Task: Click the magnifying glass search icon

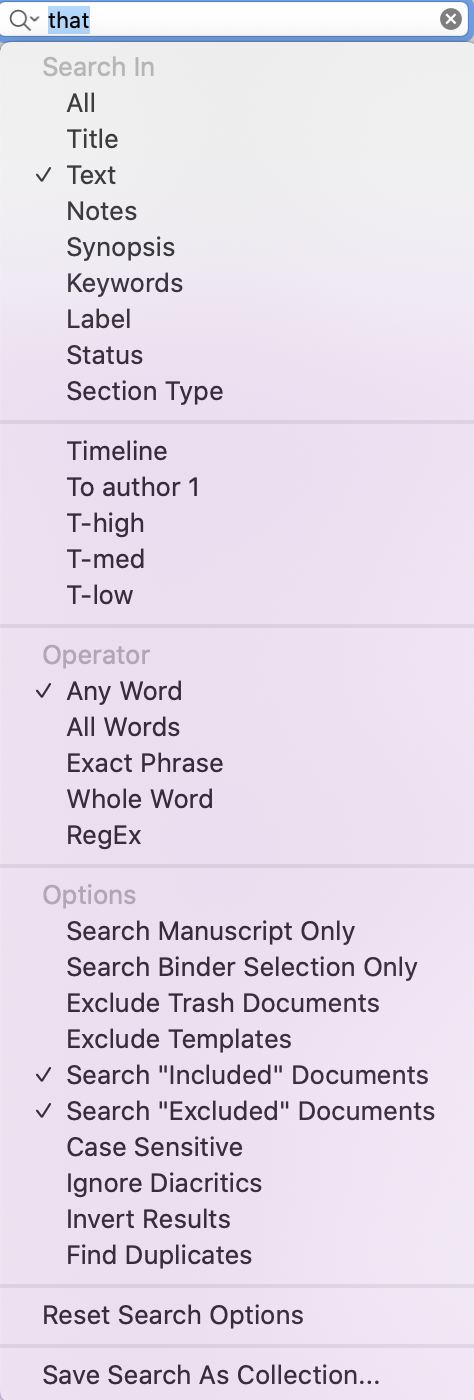Action: click(x=19, y=19)
